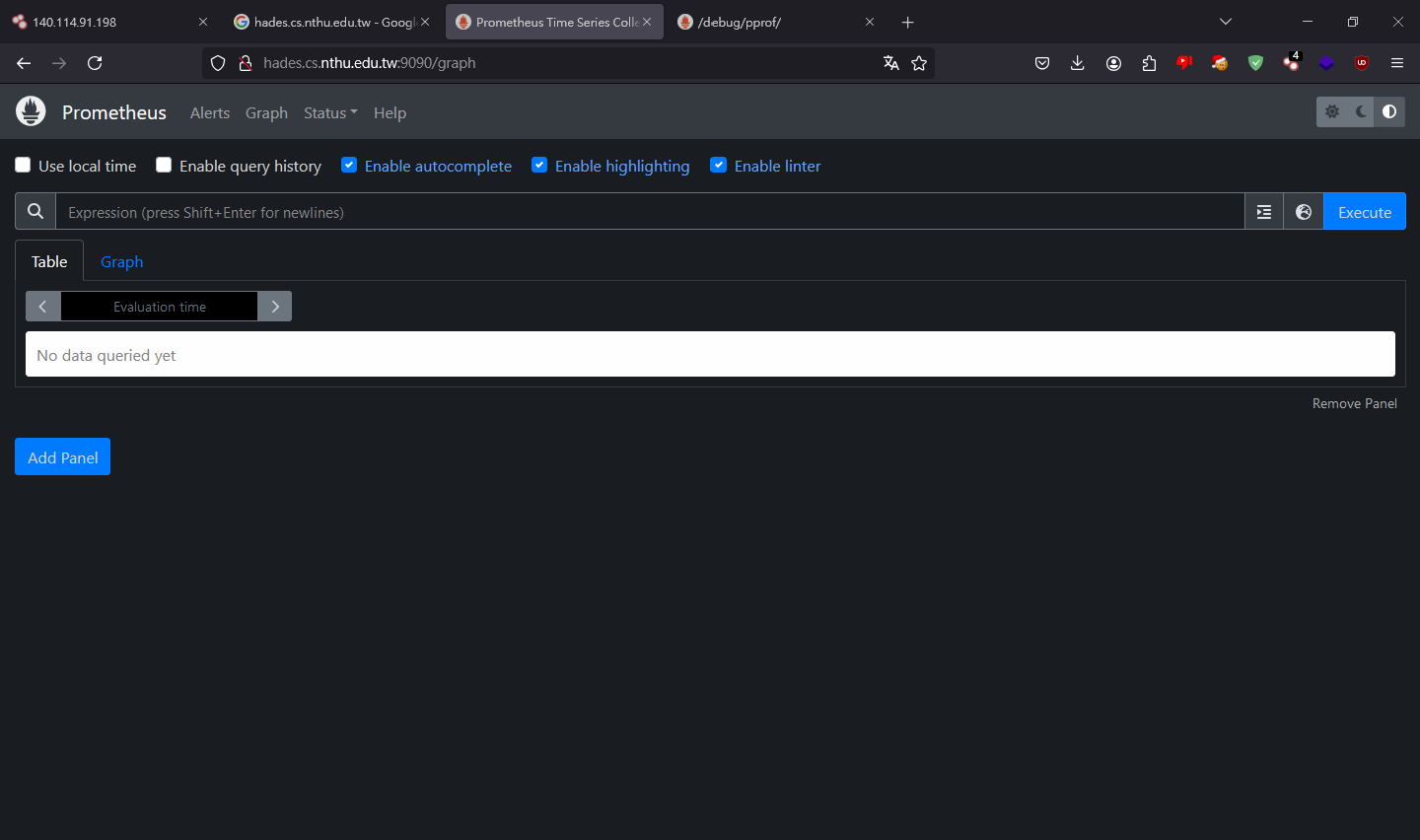Click the extension icon with badge 4
1420x840 pixels.
(x=1292, y=62)
